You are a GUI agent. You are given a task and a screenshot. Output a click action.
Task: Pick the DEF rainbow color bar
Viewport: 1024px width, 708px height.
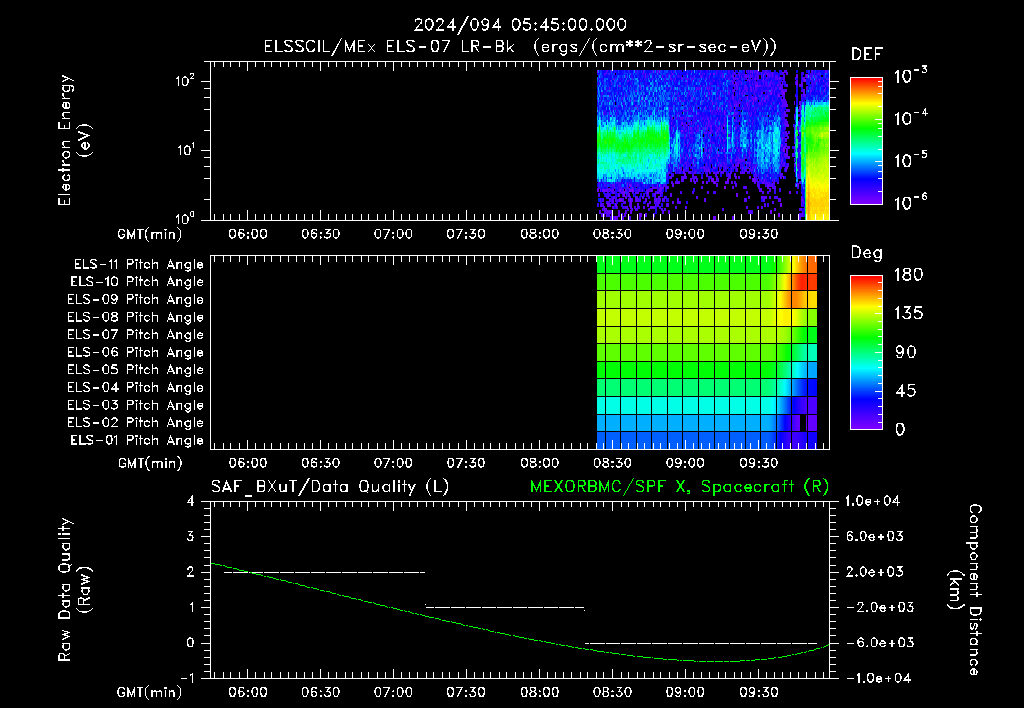pyautogui.click(x=866, y=141)
